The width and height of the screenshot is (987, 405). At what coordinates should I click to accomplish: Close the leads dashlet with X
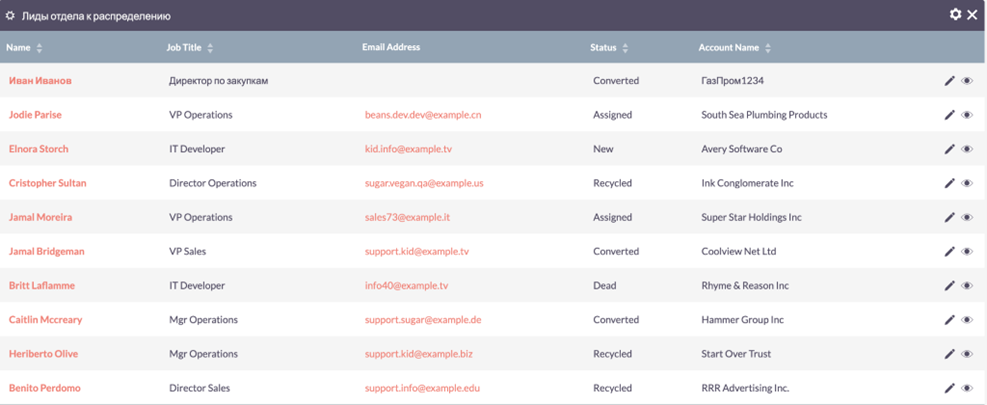click(x=972, y=15)
